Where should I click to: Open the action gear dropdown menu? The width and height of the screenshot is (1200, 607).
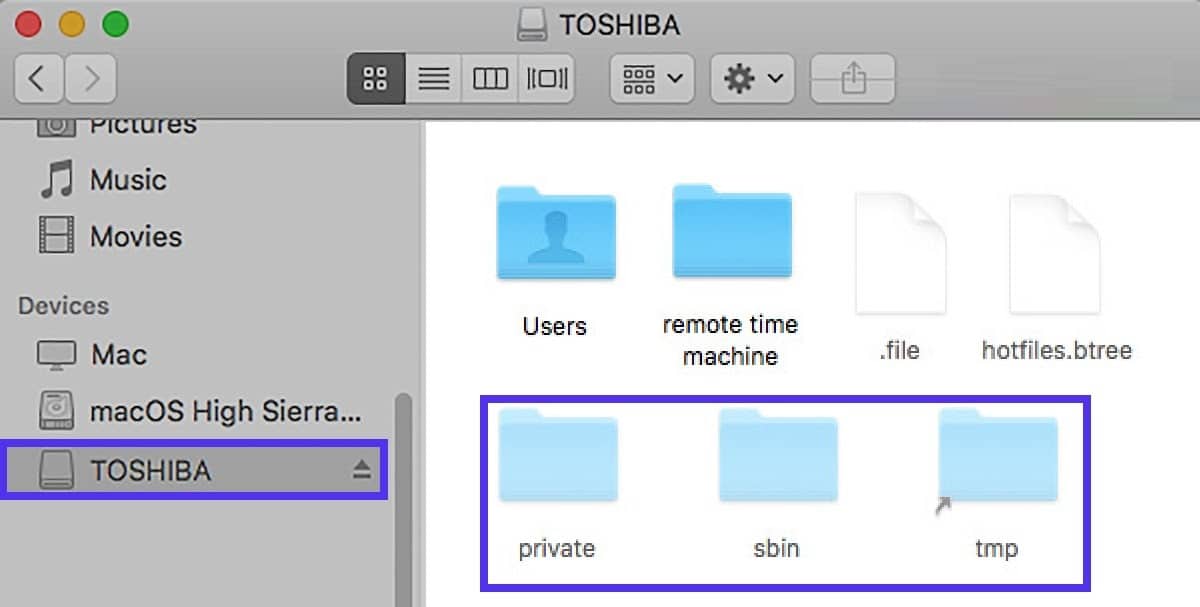pyautogui.click(x=752, y=78)
